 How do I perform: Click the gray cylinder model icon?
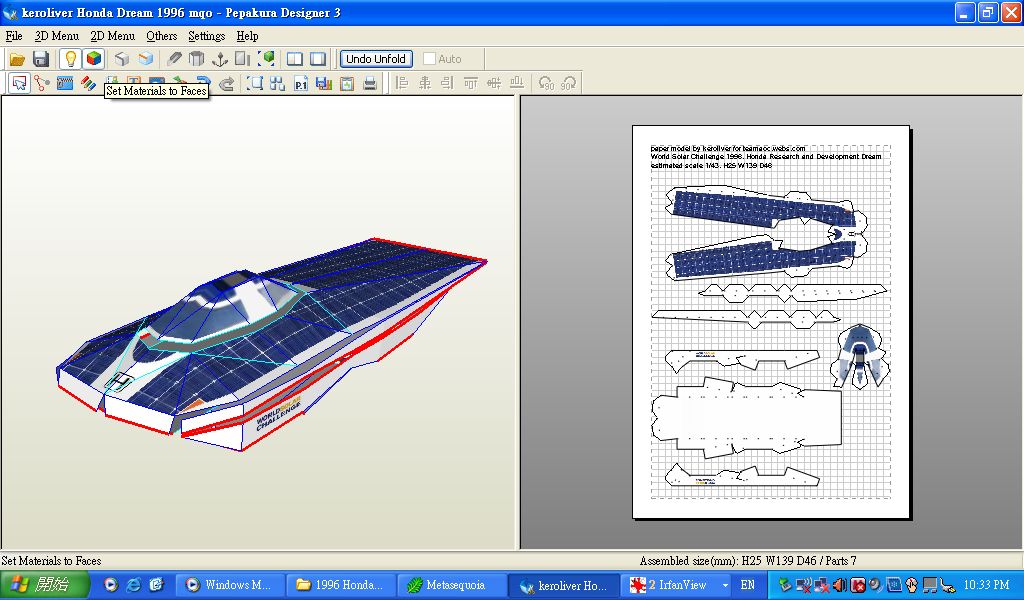197,59
